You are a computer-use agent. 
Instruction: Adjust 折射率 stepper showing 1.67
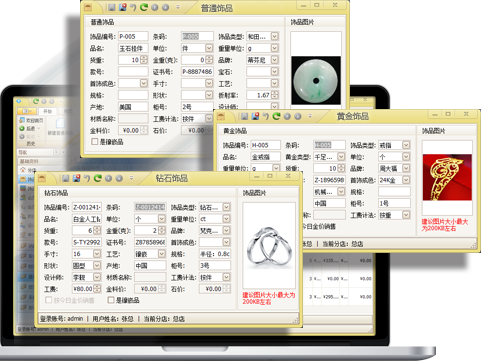[x=275, y=95]
